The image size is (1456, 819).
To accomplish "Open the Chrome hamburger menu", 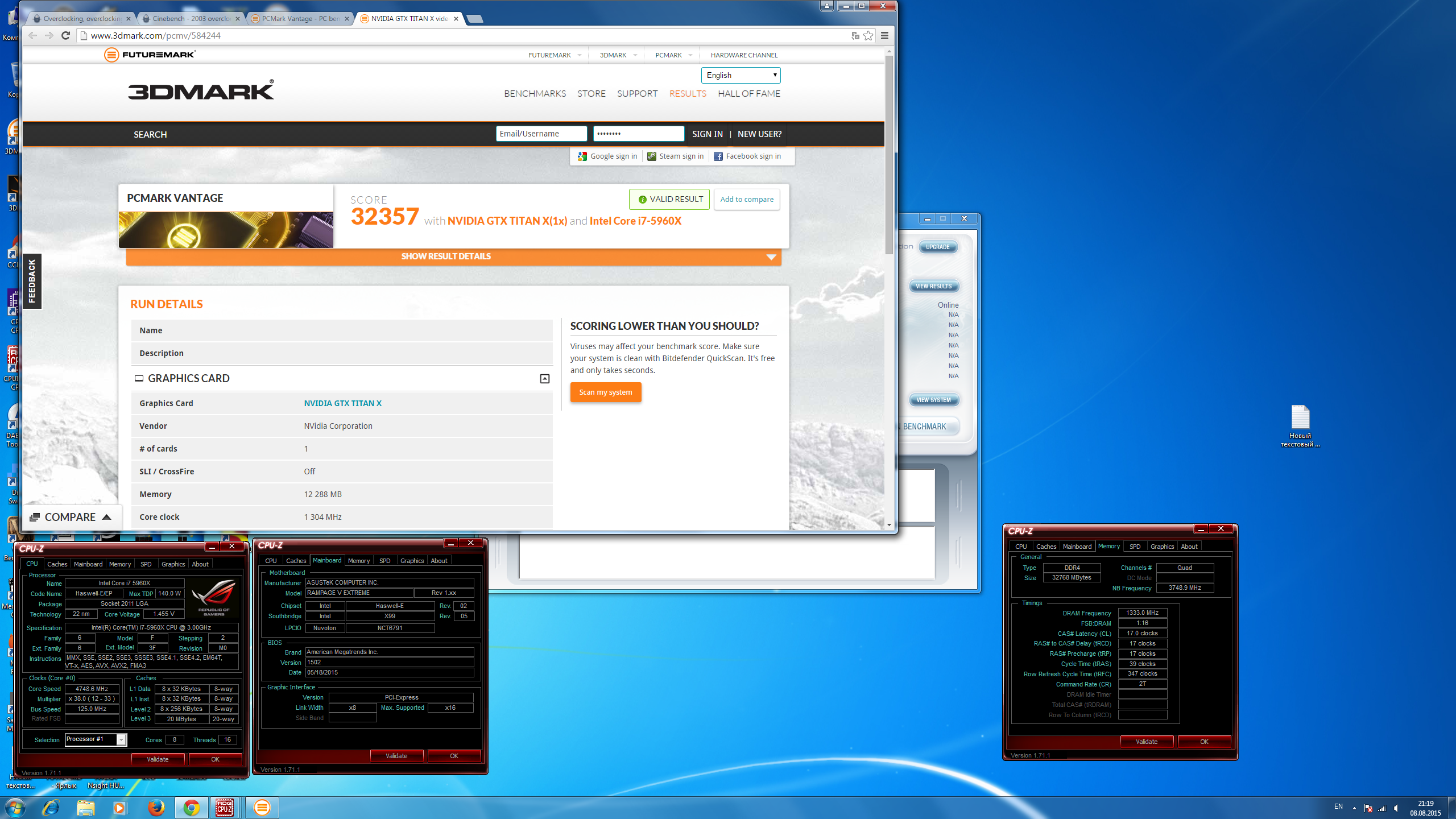I will pos(884,35).
